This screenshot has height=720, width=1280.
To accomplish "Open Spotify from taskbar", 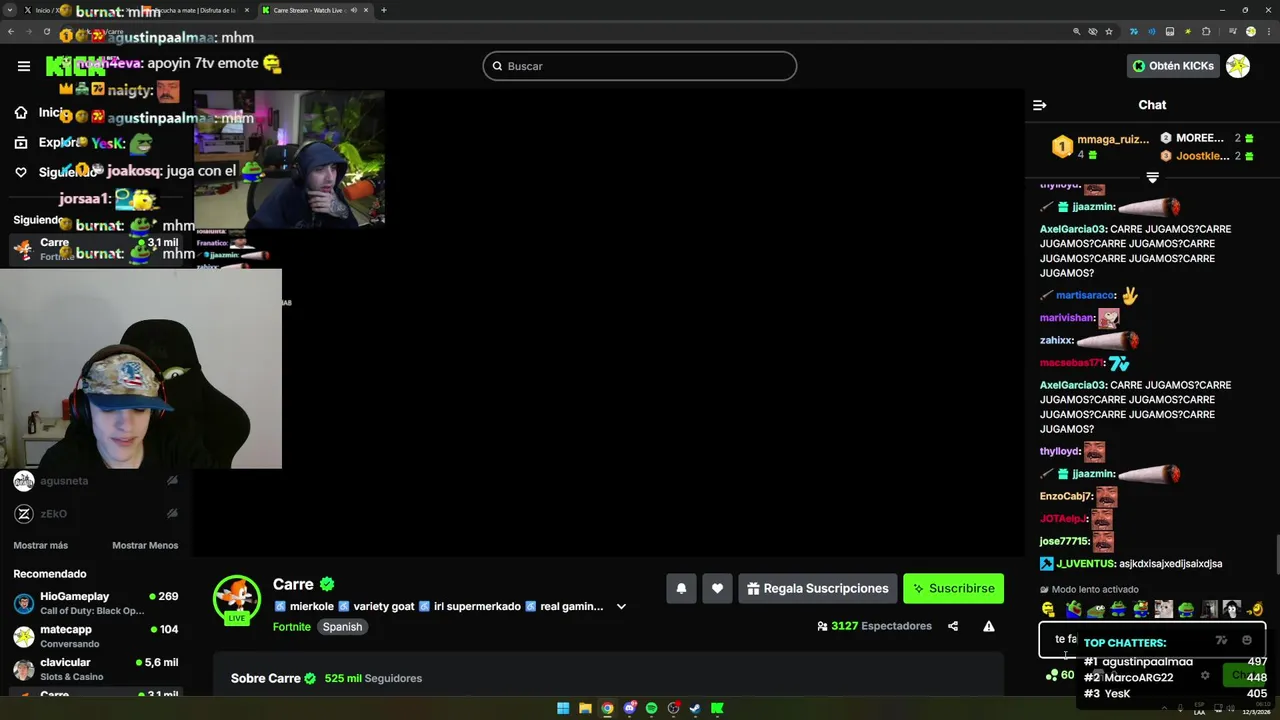I will [x=651, y=709].
